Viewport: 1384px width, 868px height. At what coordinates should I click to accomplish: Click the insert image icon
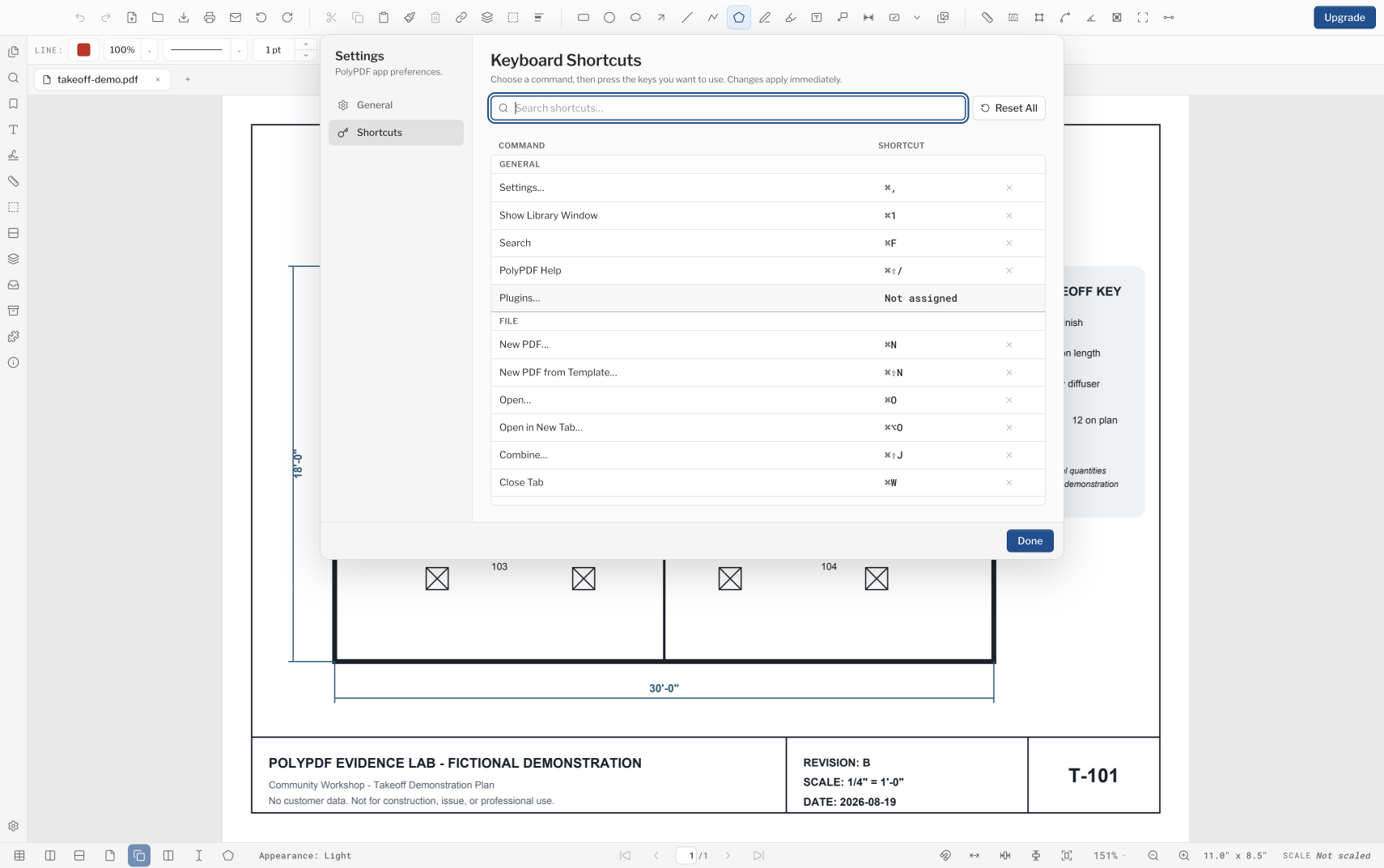pos(943,17)
